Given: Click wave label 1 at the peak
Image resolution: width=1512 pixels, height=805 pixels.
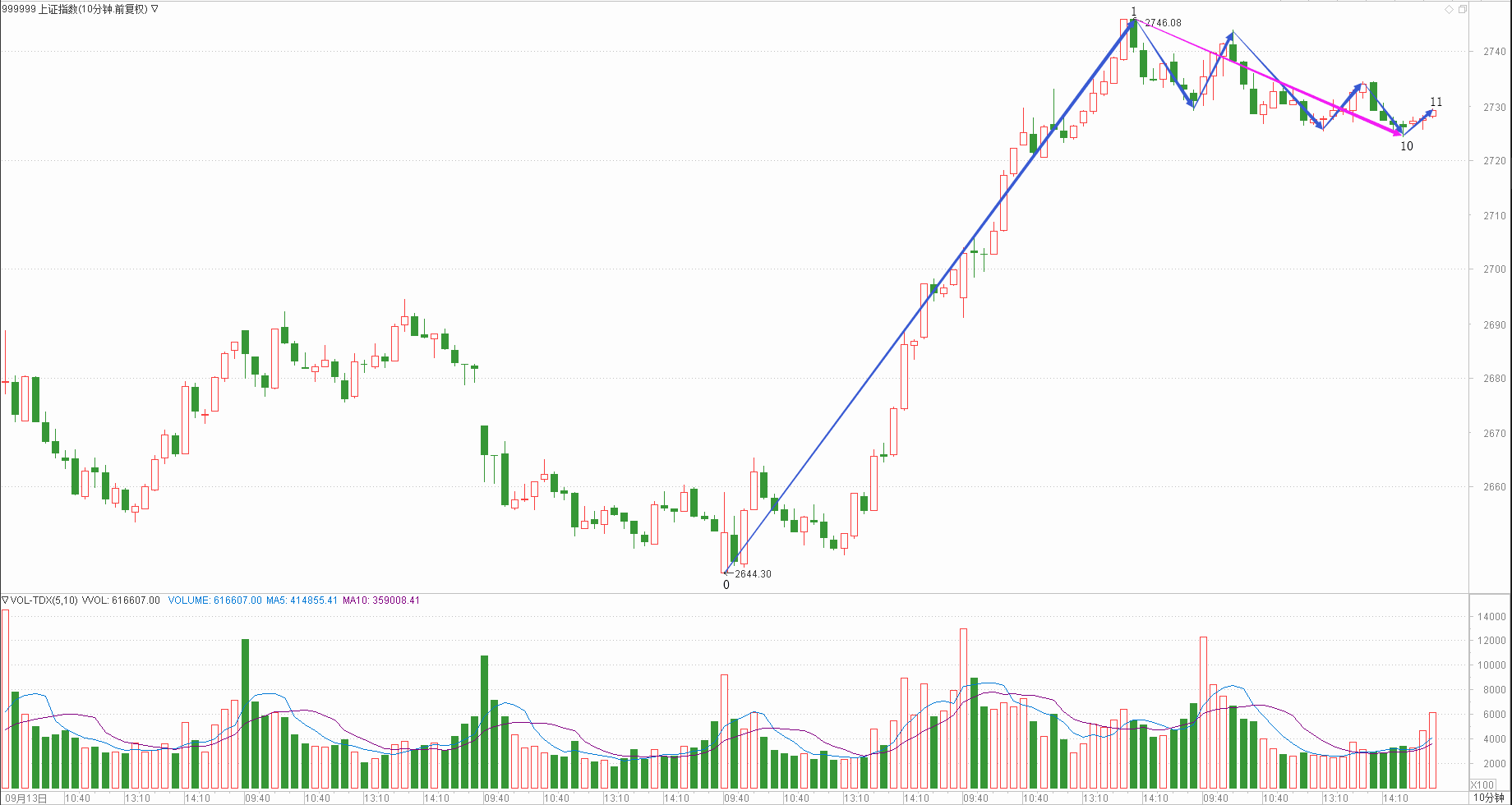Looking at the screenshot, I should point(1134,11).
